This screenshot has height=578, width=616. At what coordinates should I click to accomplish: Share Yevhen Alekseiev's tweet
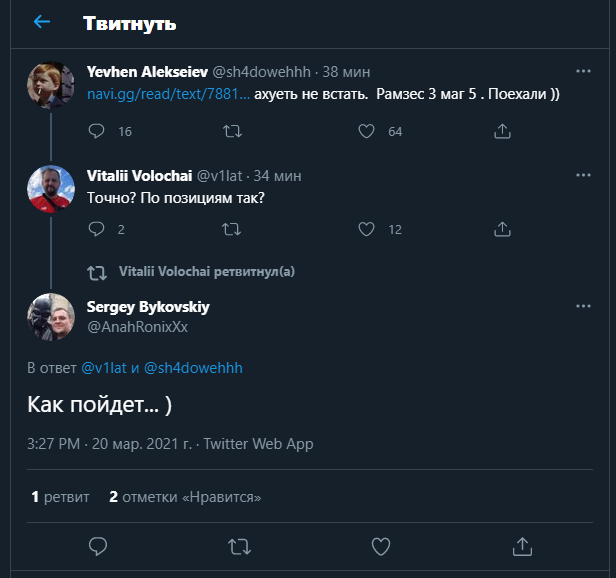pos(503,131)
